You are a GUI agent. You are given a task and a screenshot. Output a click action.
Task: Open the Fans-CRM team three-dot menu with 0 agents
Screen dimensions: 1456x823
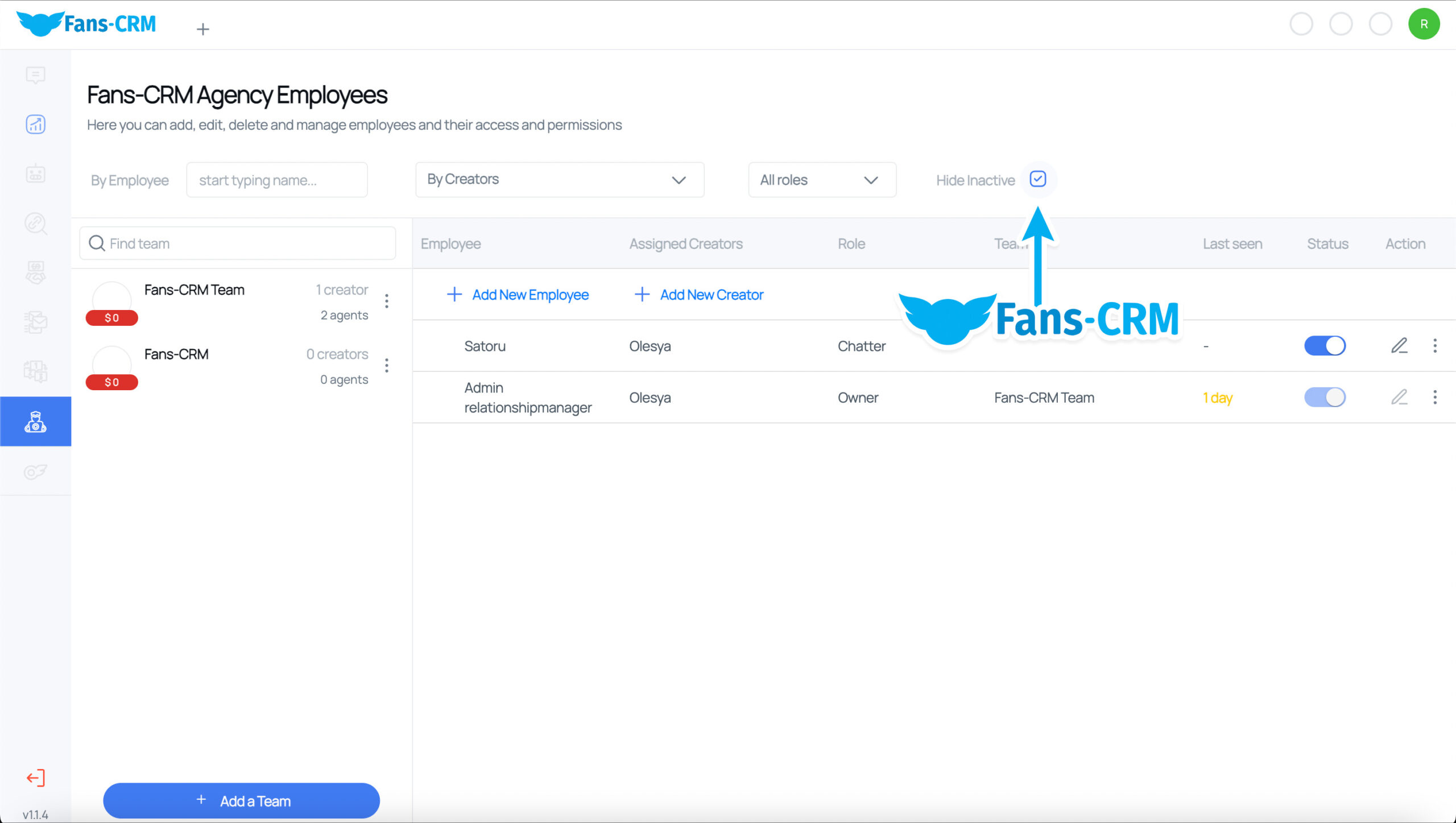pos(387,365)
